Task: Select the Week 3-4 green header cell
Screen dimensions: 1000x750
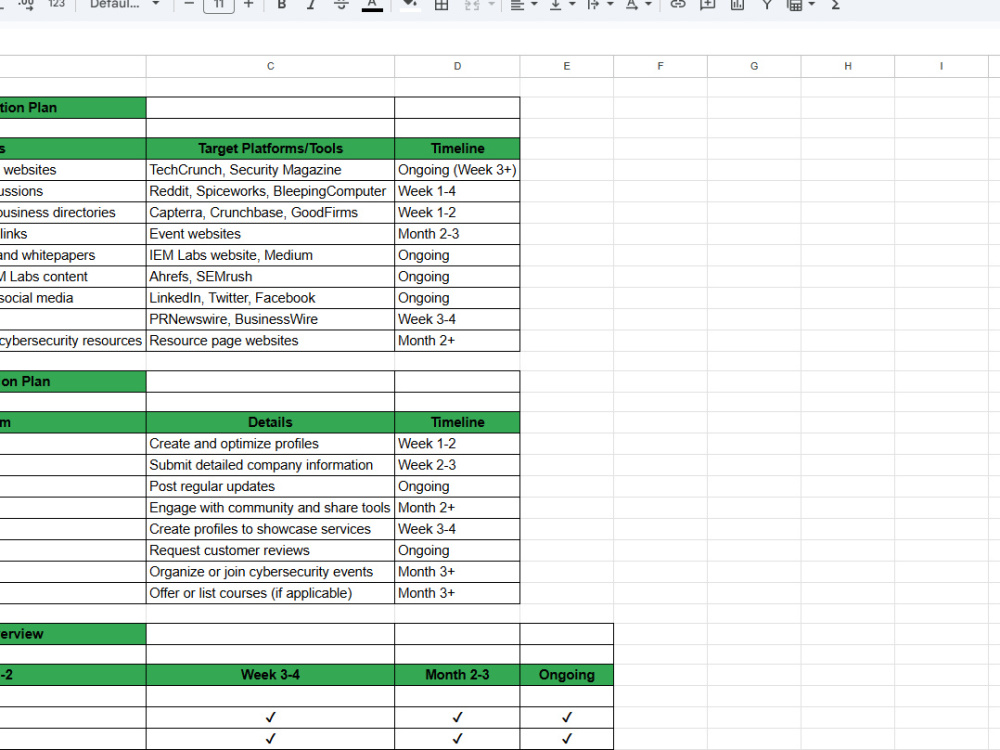Action: click(x=270, y=675)
